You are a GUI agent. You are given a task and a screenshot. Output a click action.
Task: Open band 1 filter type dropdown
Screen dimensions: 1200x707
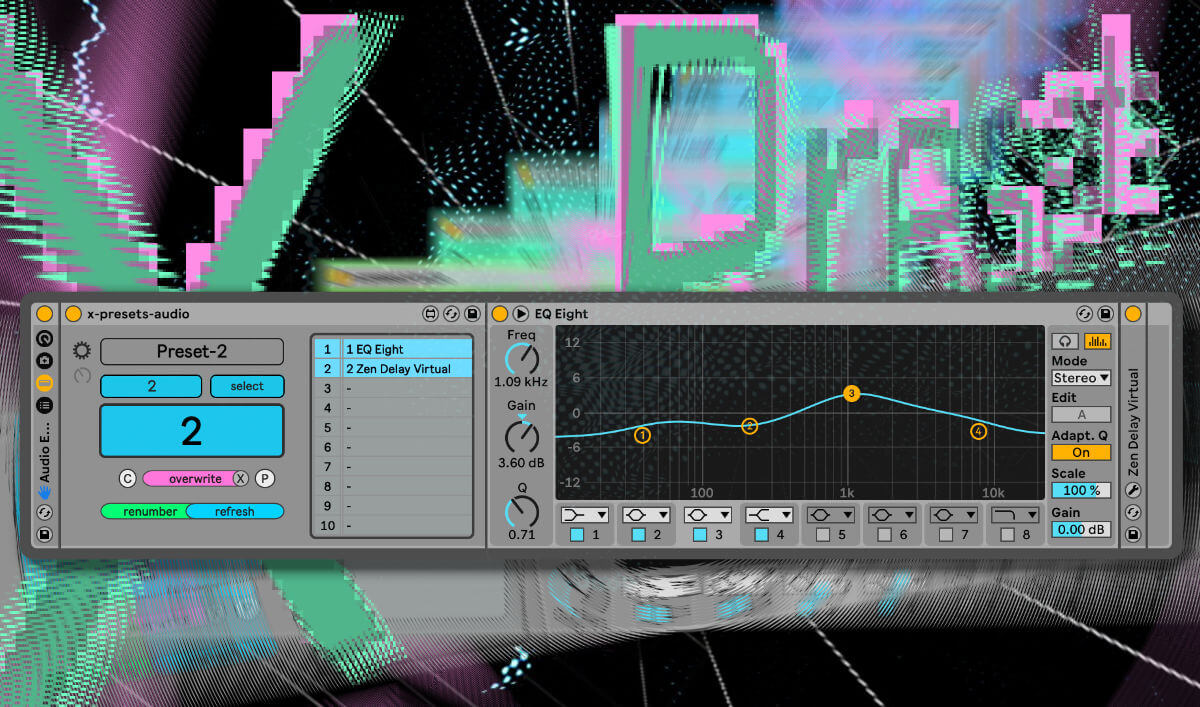pos(585,514)
